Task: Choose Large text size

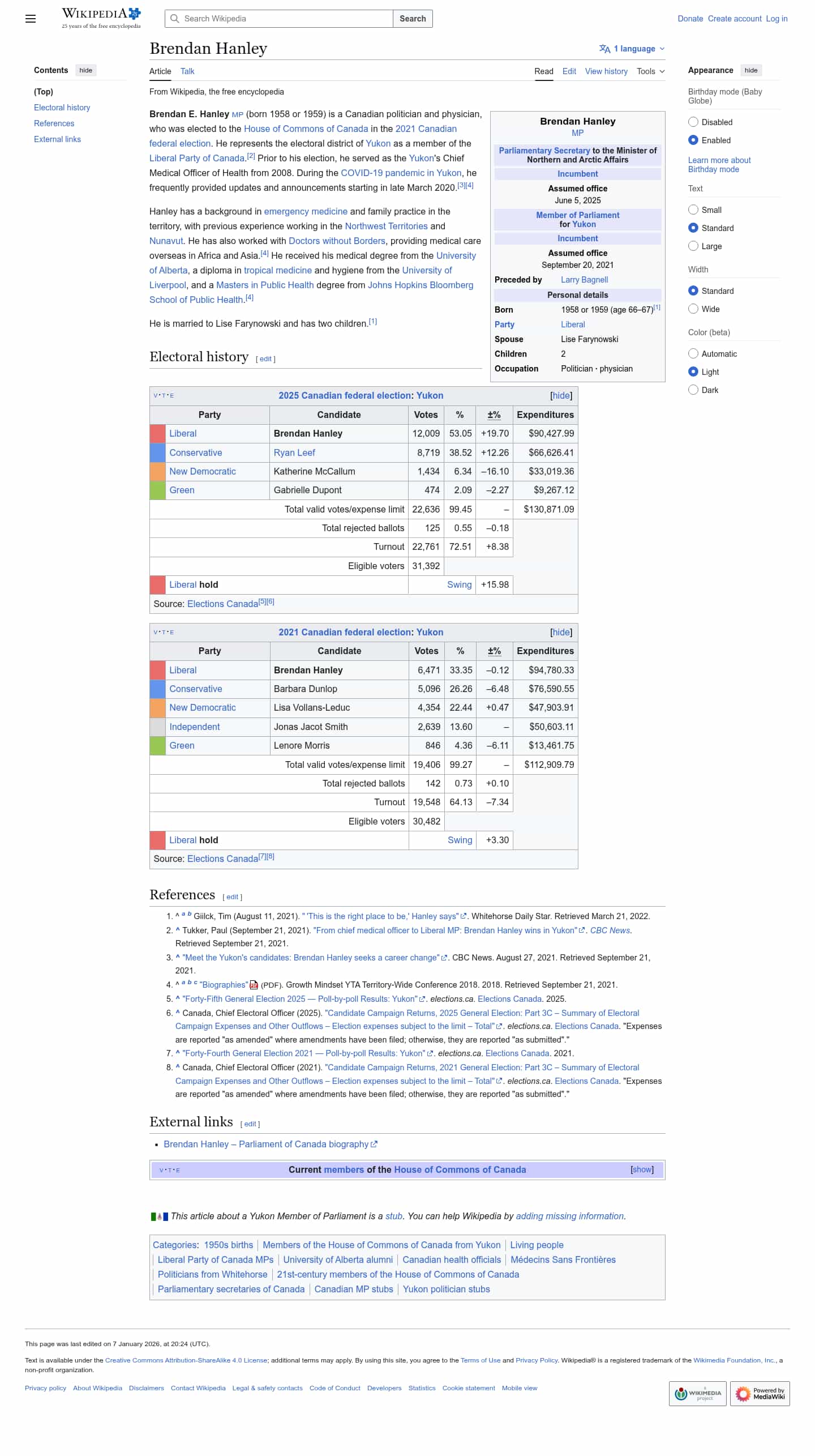Action: point(693,246)
